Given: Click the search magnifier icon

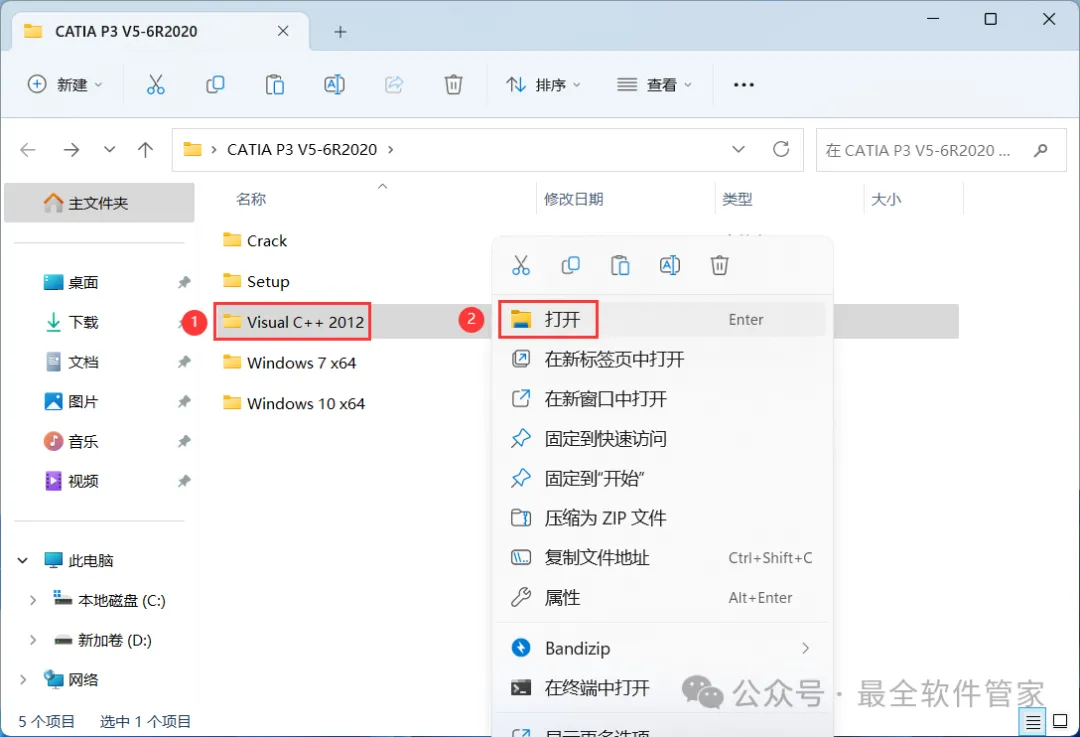Looking at the screenshot, I should (1041, 149).
